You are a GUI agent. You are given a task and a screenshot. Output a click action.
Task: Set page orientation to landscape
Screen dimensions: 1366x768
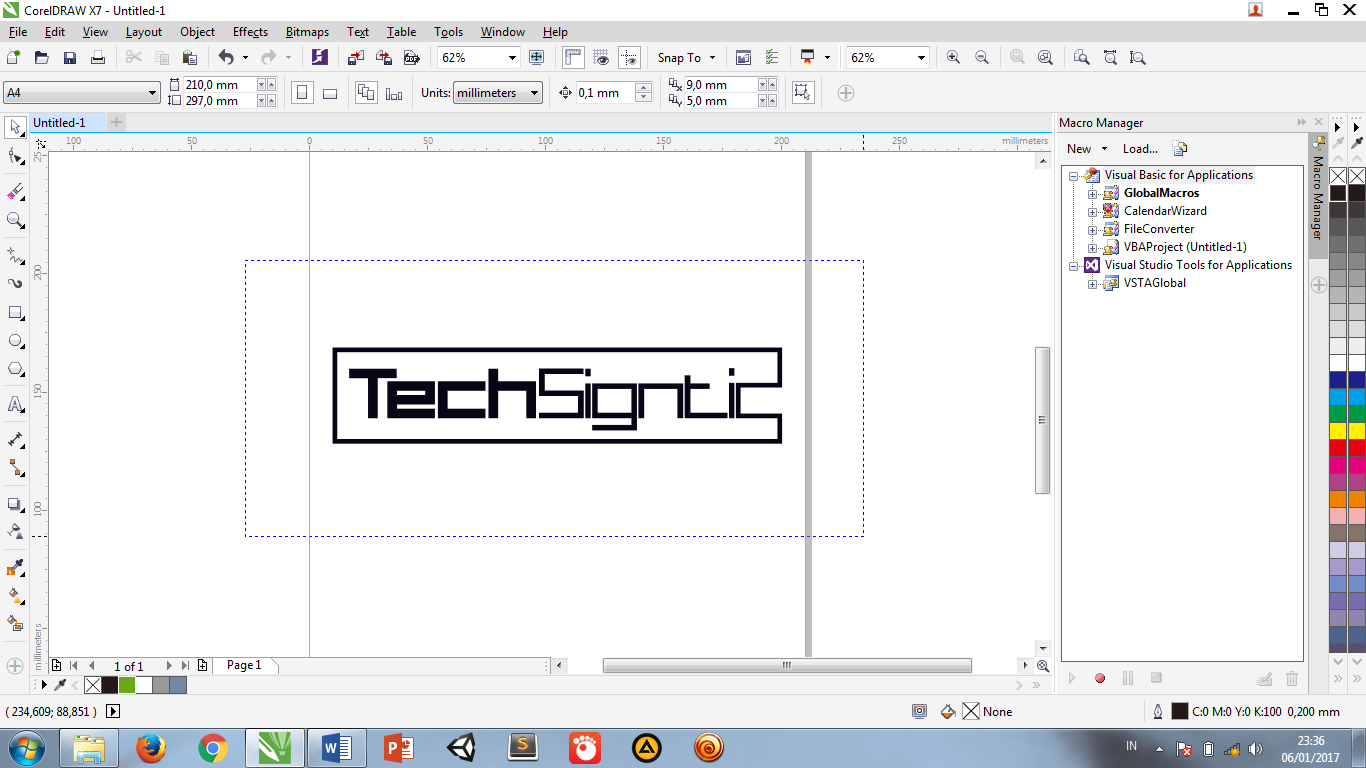330,93
